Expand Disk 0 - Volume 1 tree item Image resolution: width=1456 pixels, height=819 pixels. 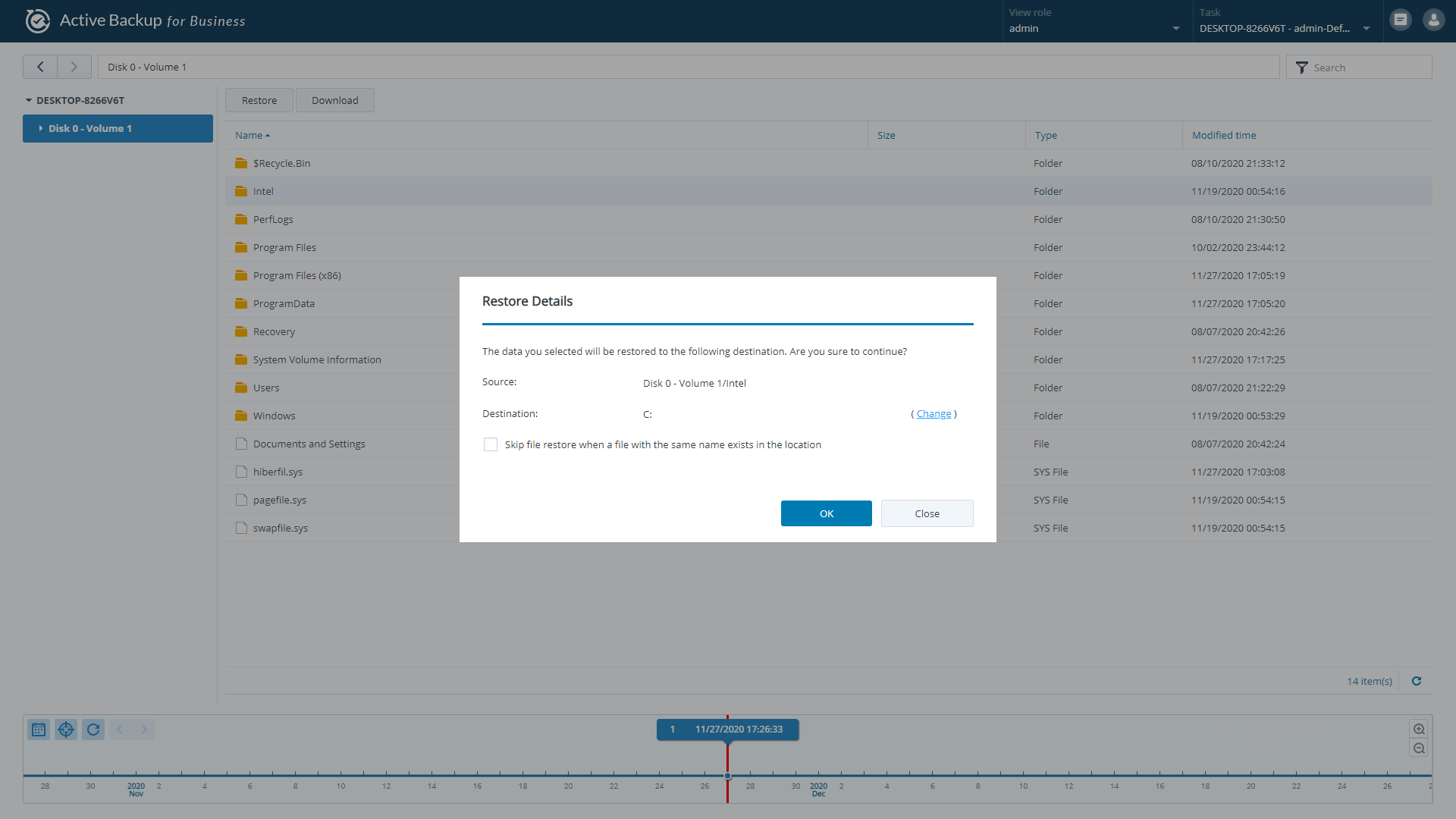(x=41, y=129)
